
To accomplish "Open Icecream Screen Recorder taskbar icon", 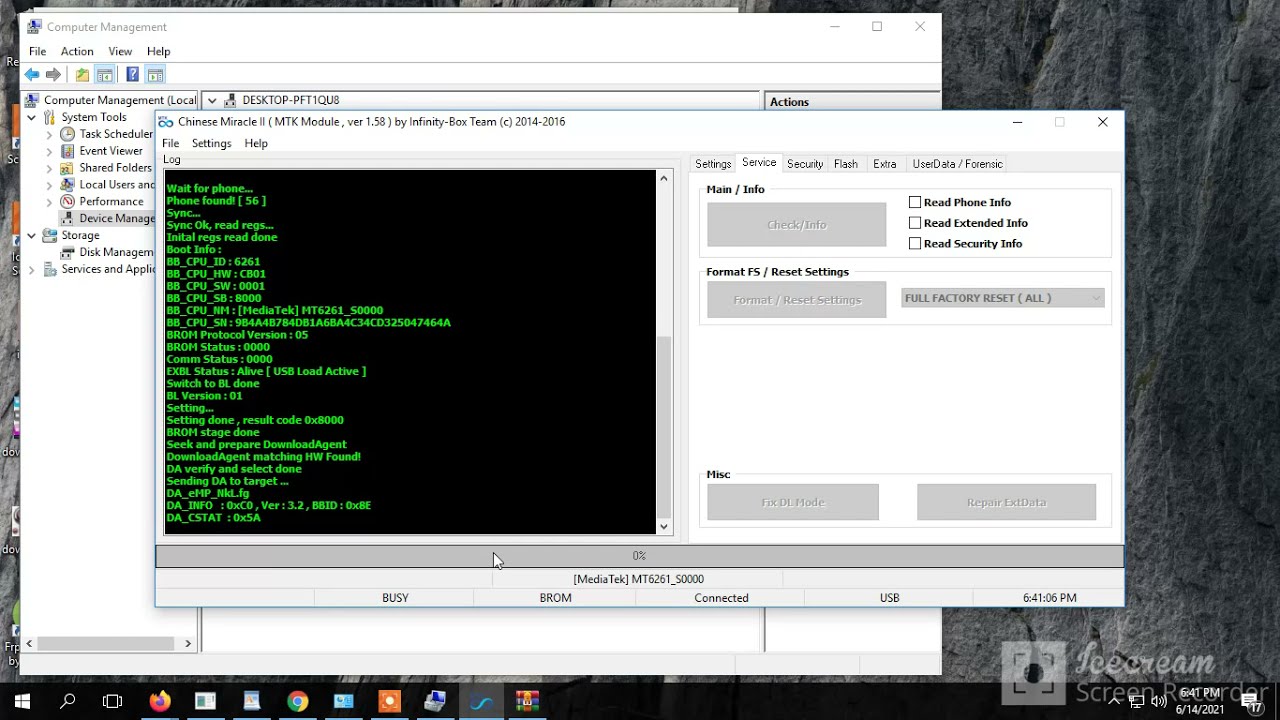I will coord(389,701).
